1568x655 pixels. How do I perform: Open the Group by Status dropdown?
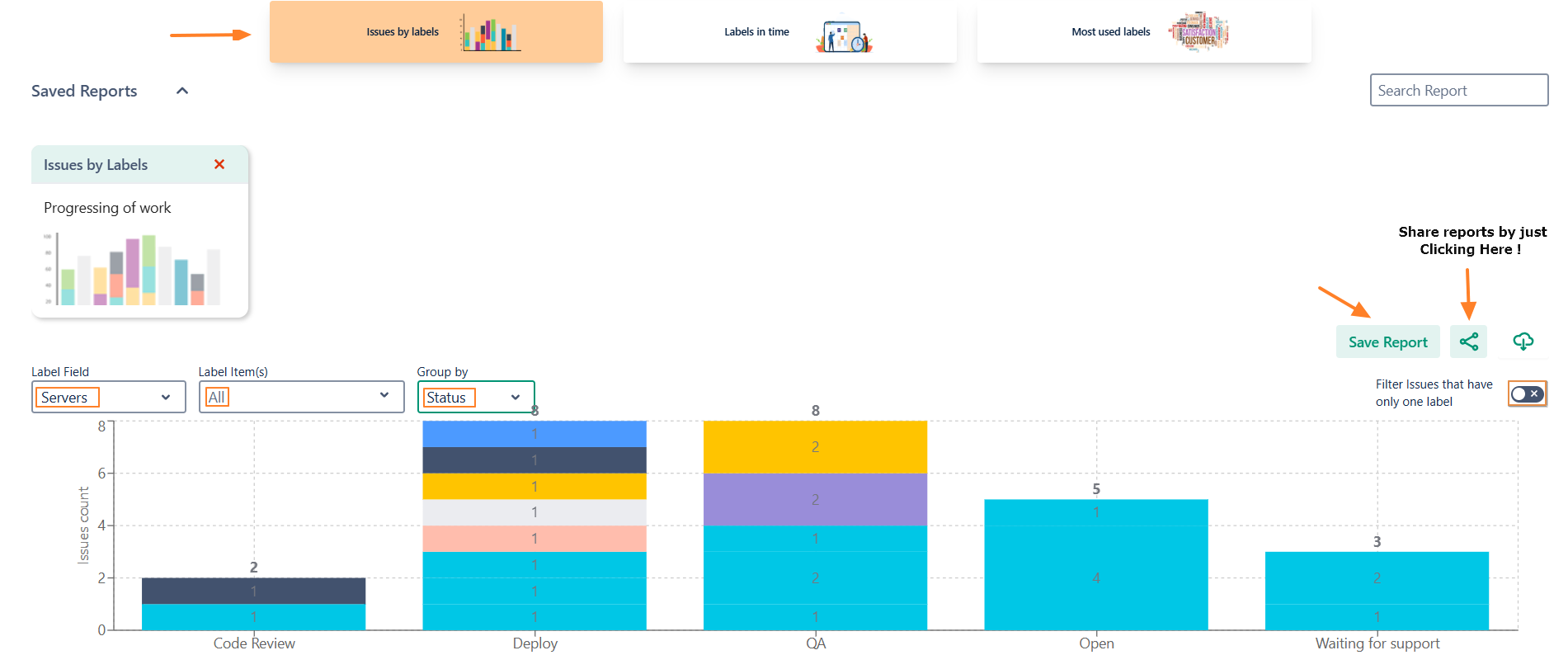[x=475, y=397]
